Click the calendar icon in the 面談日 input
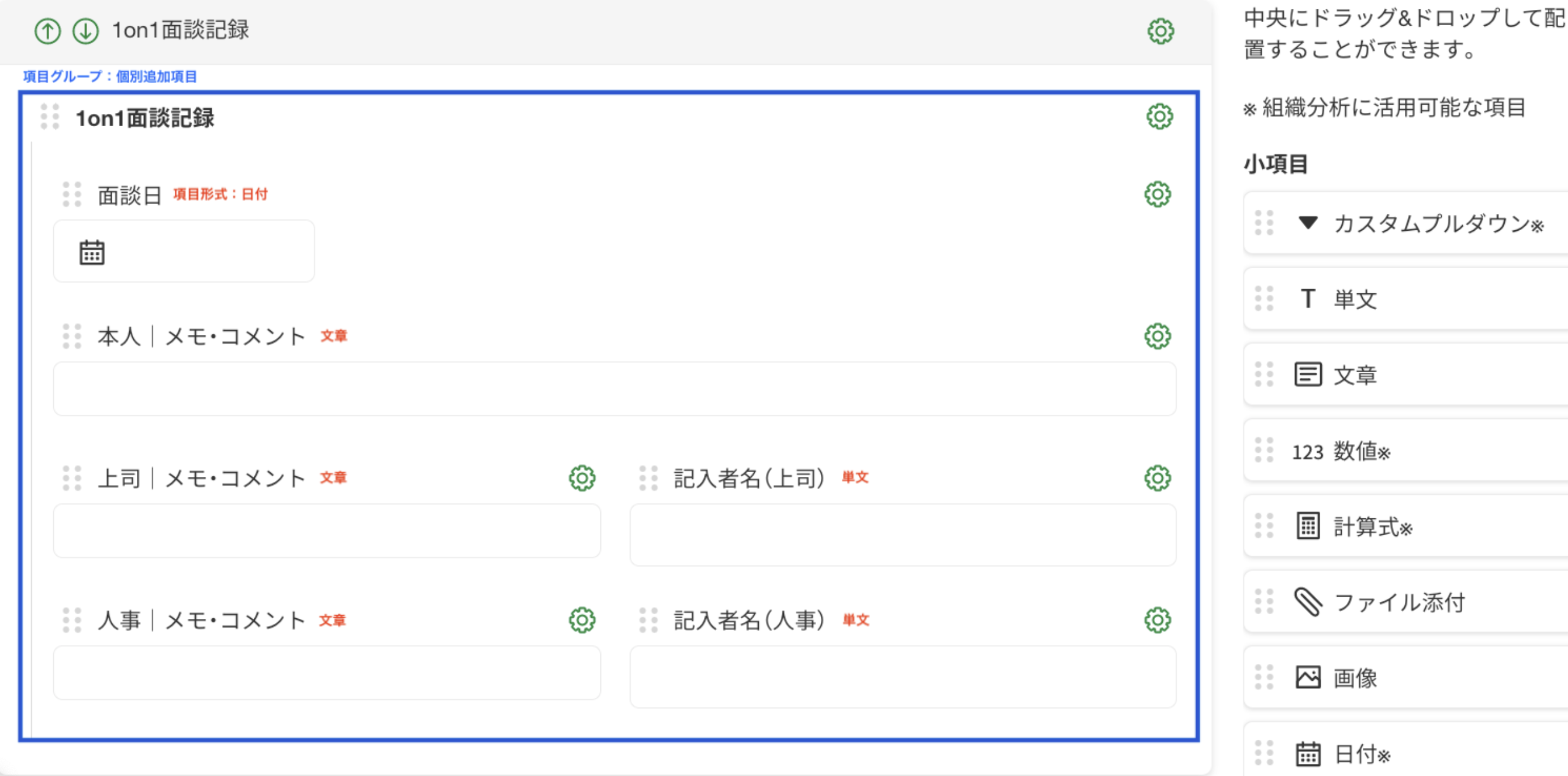Screen dimensions: 1568x776 click(92, 252)
